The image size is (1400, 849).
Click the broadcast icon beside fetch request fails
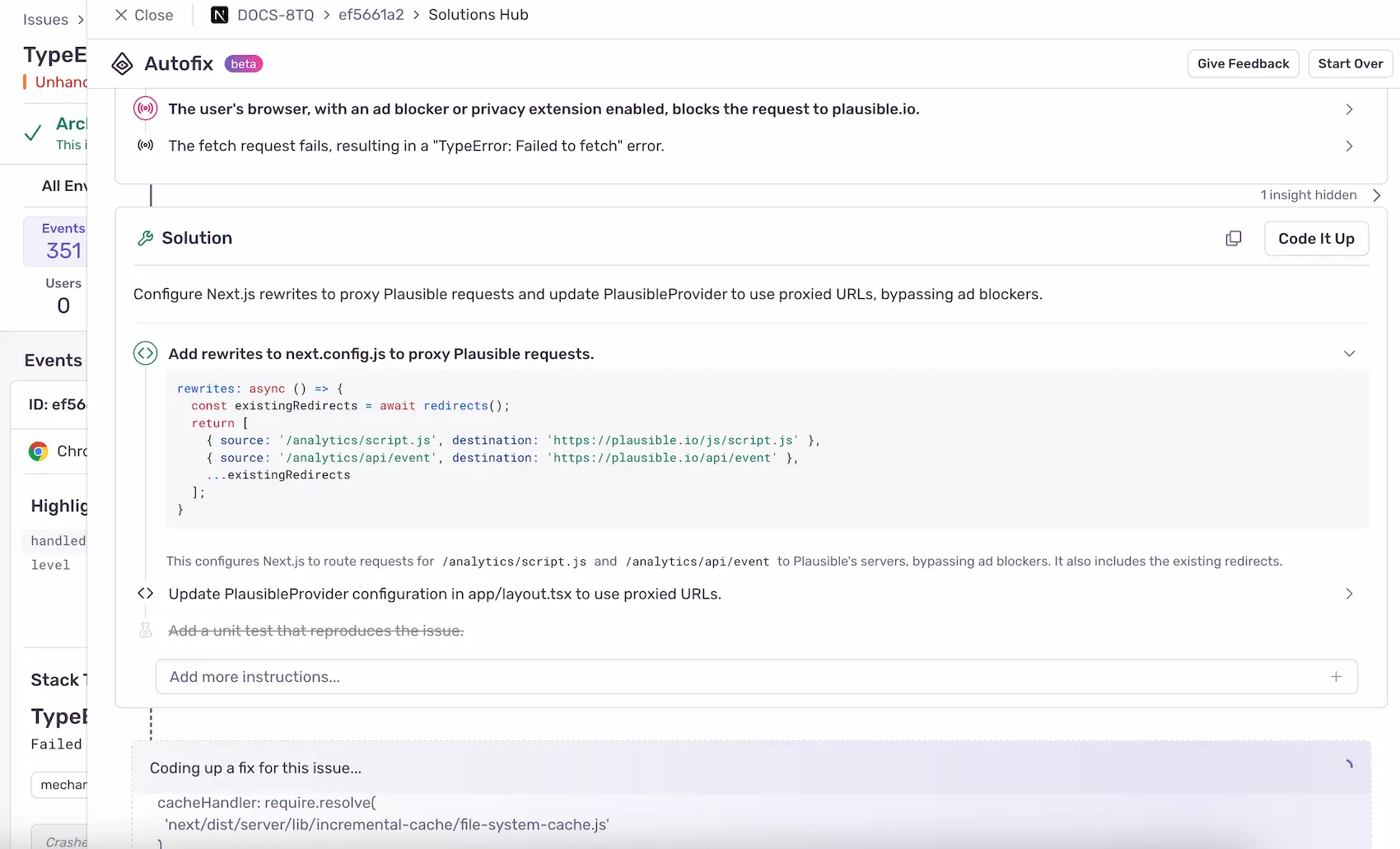(x=146, y=146)
